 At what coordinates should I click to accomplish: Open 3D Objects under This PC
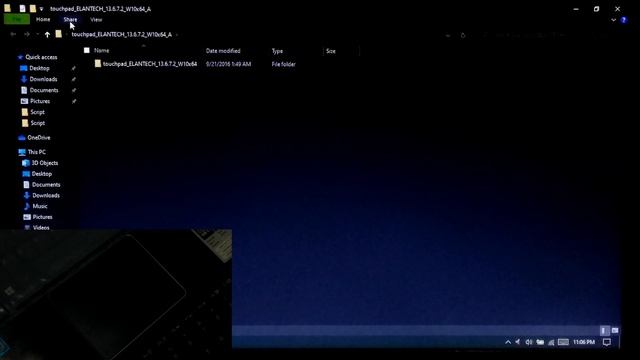[45, 163]
